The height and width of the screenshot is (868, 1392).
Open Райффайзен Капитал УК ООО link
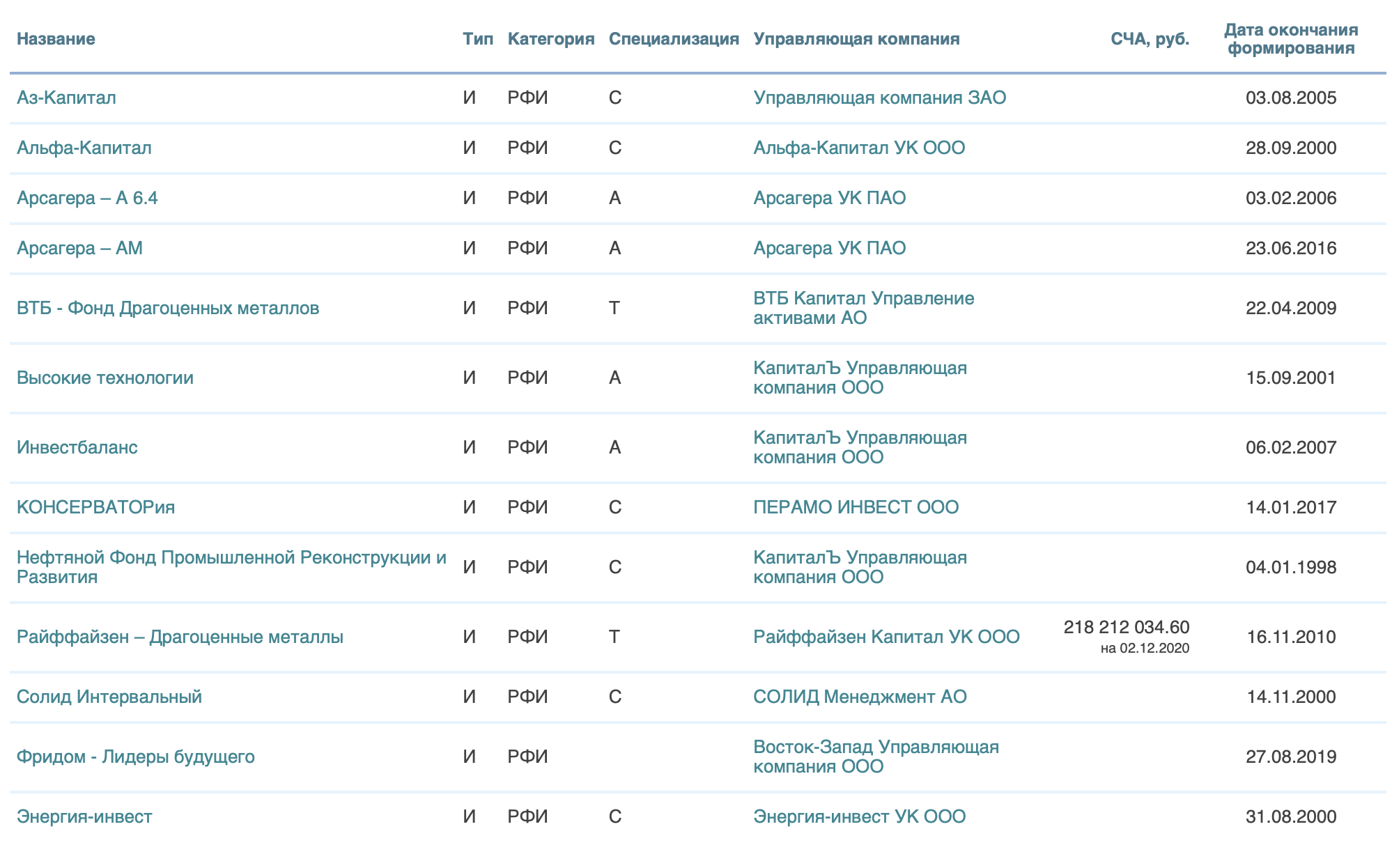point(886,637)
